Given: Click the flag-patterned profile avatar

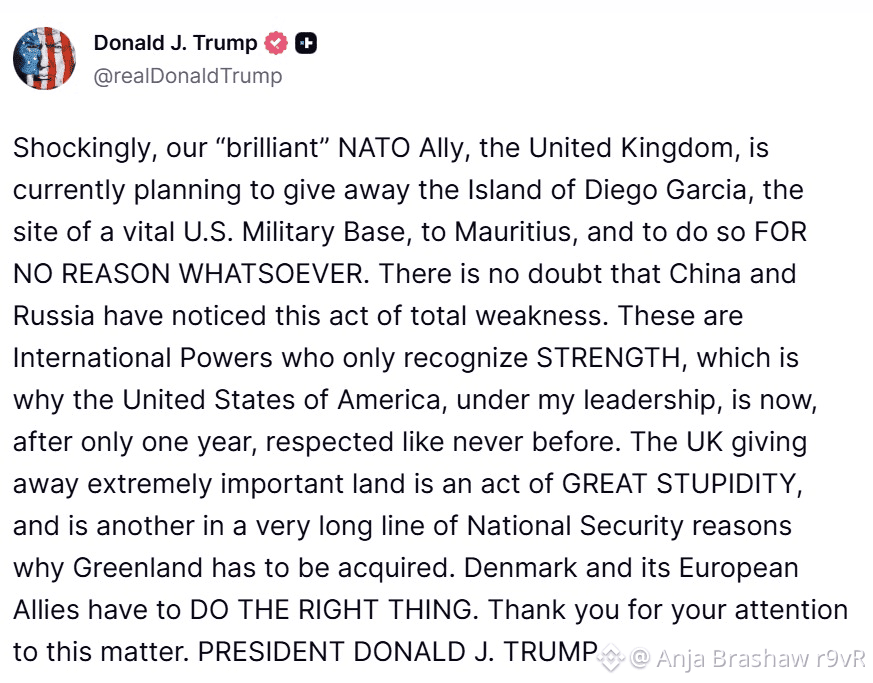Looking at the screenshot, I should click(45, 59).
